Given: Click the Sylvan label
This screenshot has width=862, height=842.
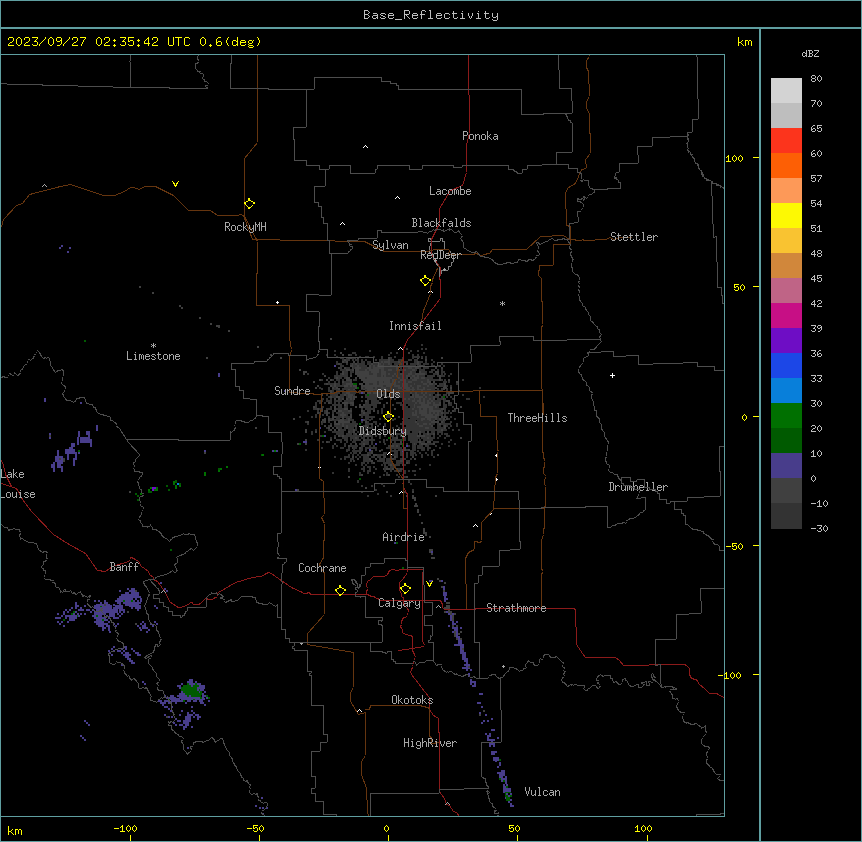Looking at the screenshot, I should coord(390,245).
